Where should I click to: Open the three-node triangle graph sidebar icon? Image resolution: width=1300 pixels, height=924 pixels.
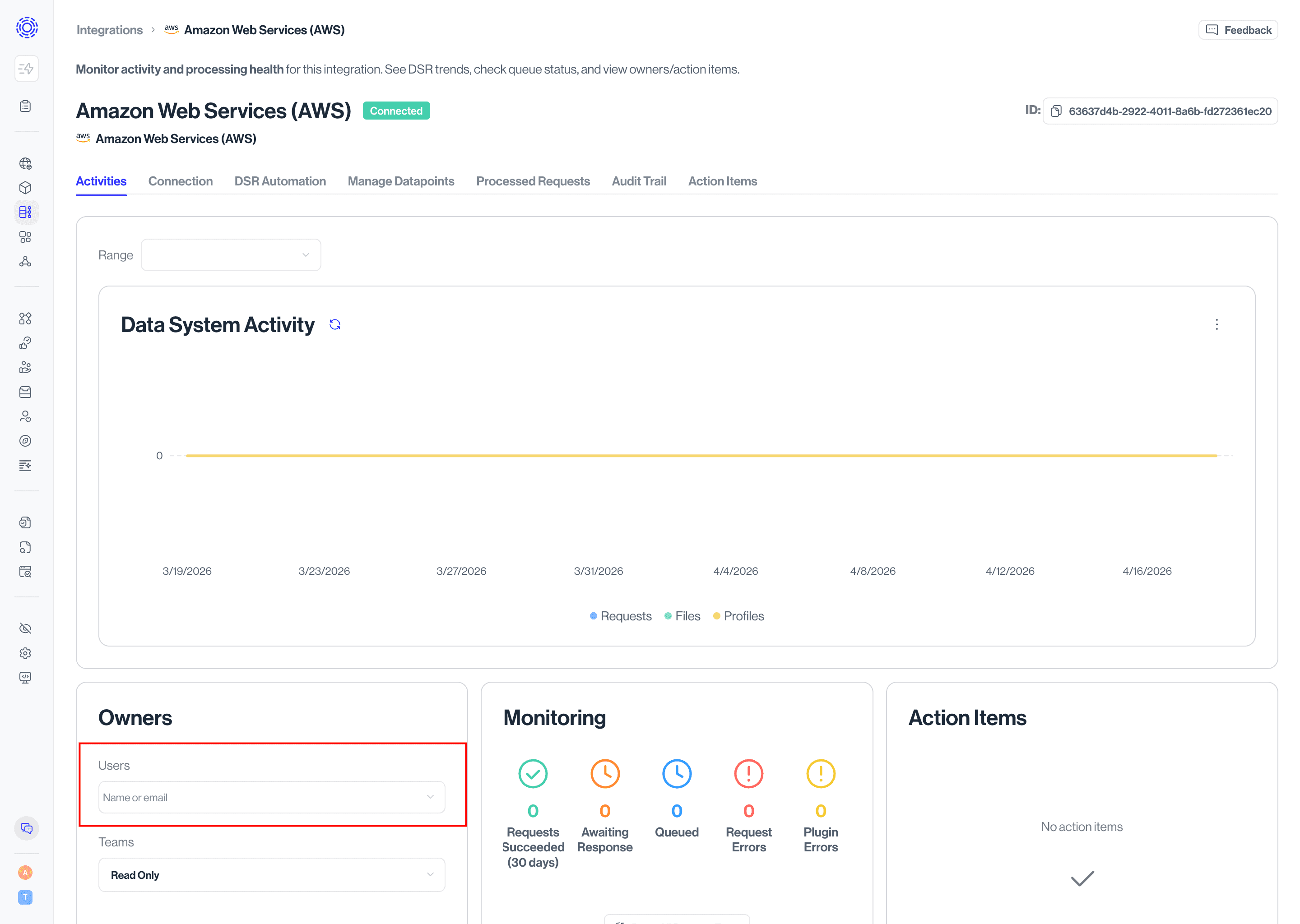(x=26, y=261)
